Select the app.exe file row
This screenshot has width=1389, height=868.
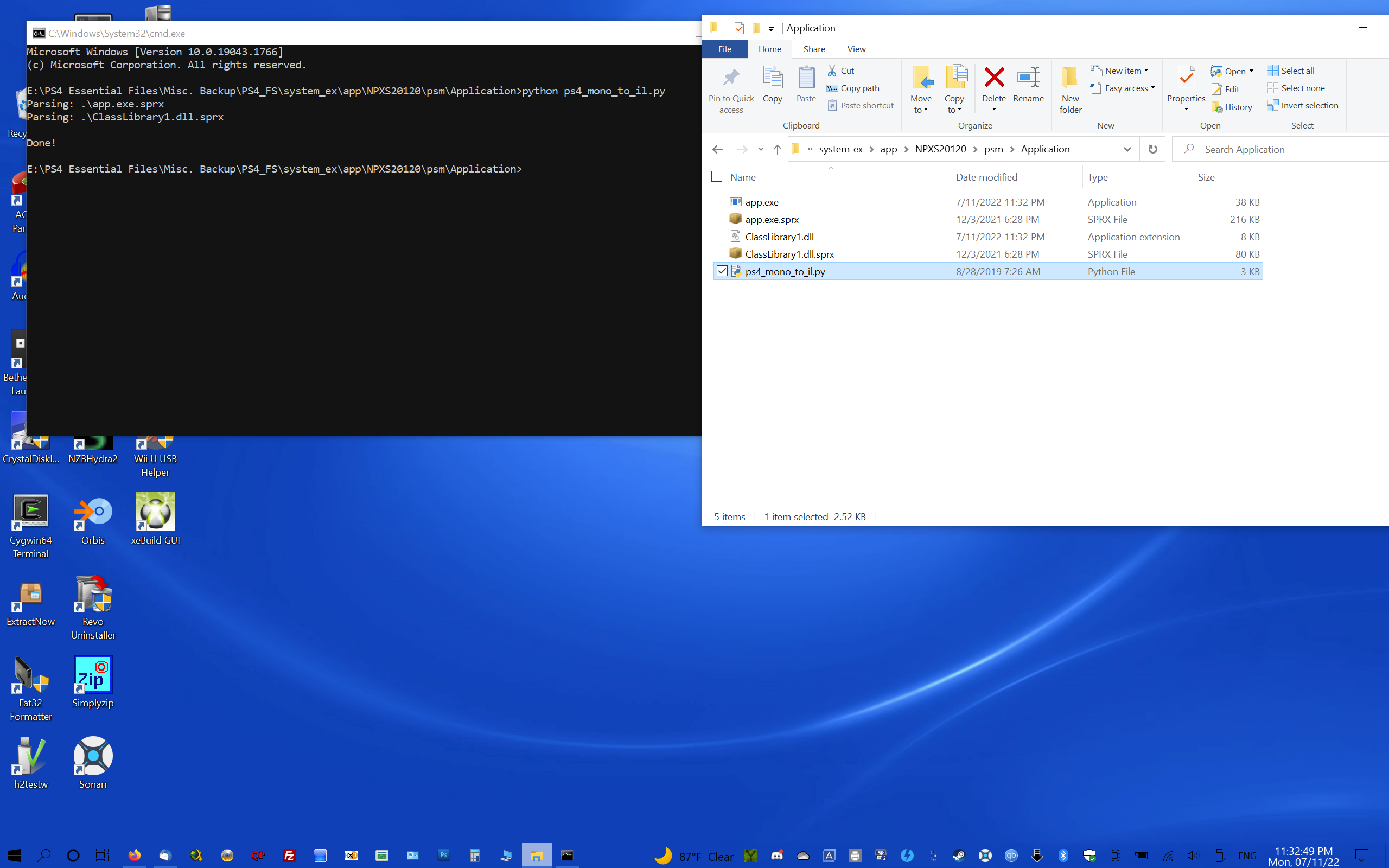988,202
